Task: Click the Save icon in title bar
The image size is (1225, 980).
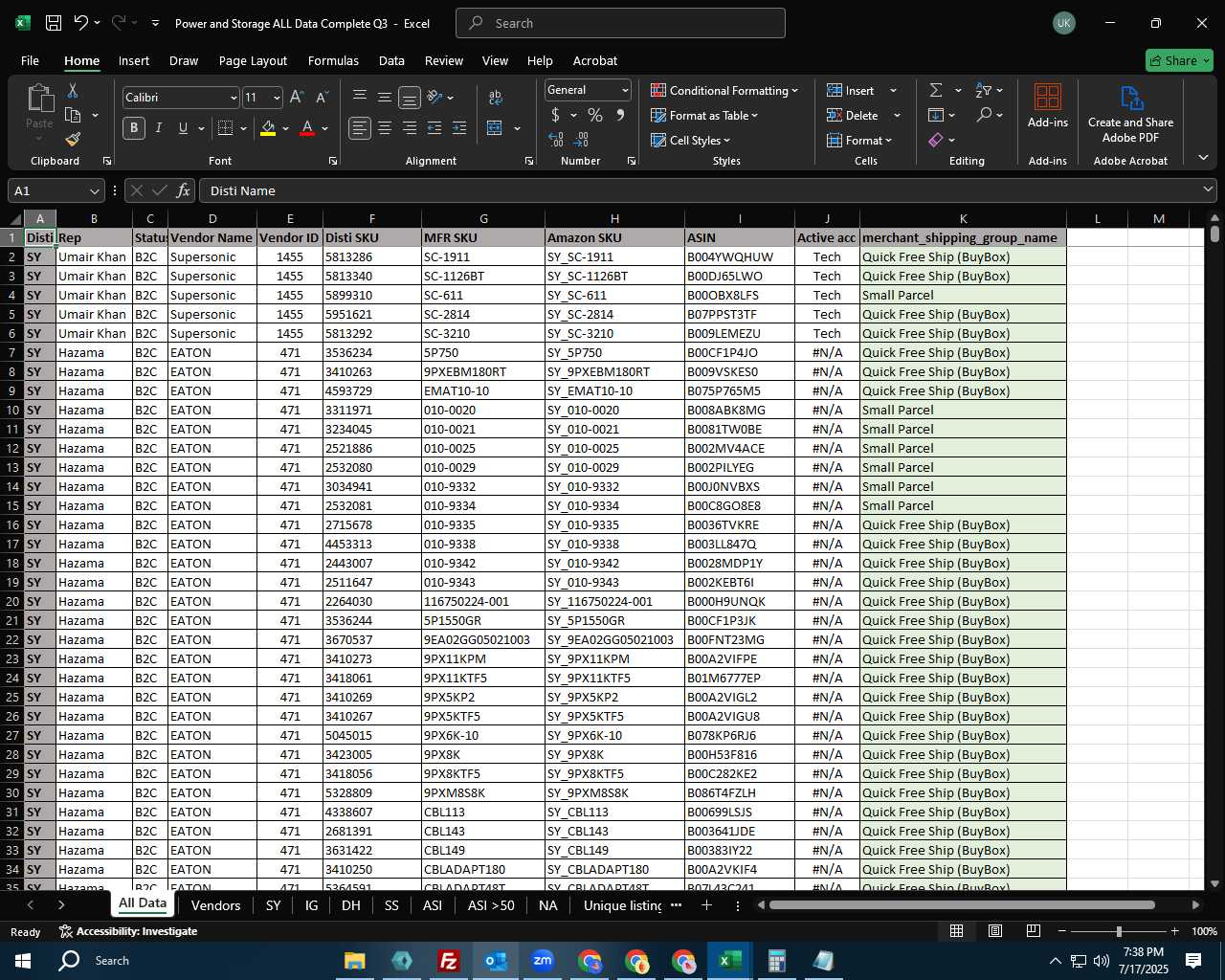Action: point(54,23)
